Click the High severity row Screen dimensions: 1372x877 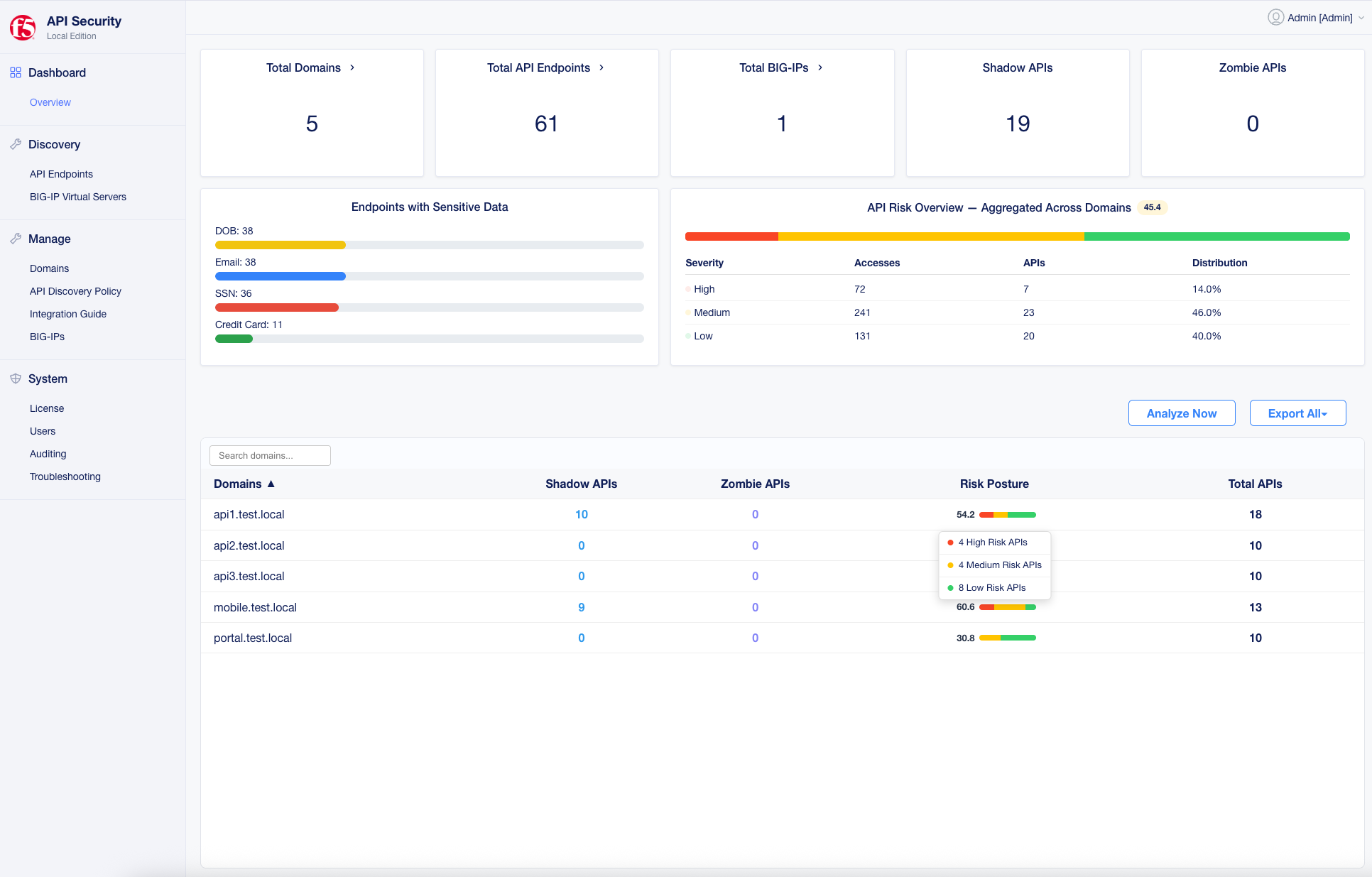(x=1017, y=289)
